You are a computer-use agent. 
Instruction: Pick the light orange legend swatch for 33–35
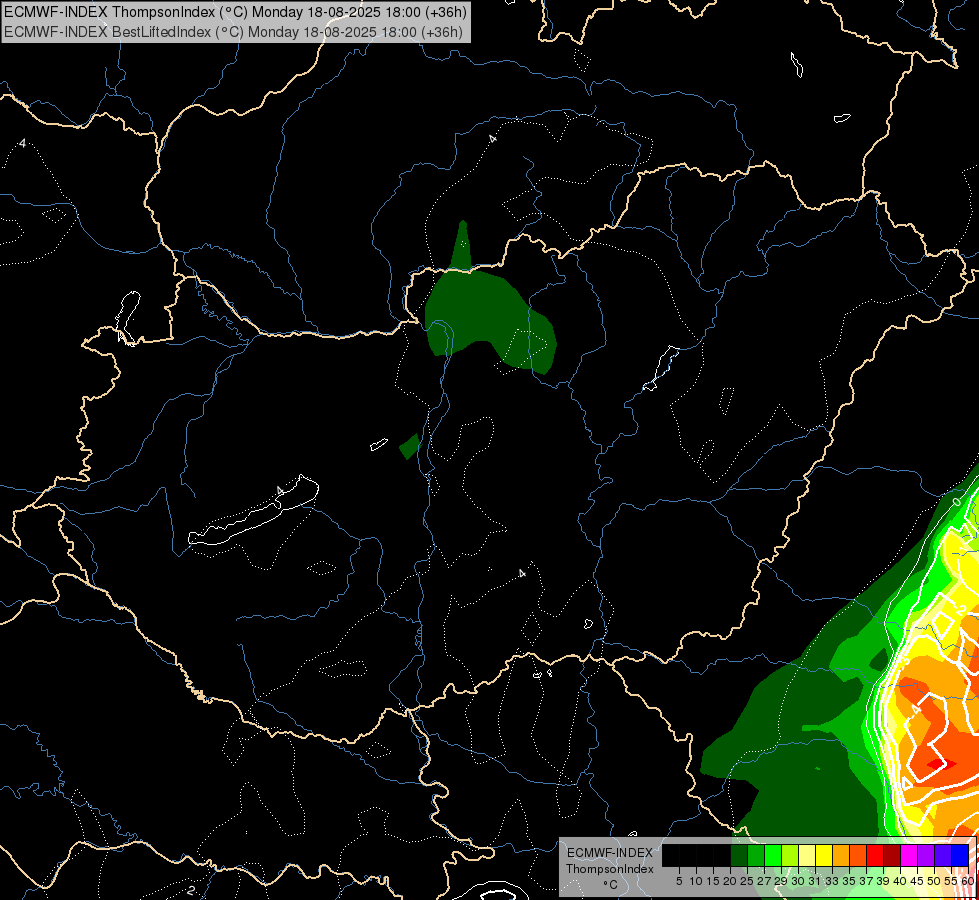point(841,856)
